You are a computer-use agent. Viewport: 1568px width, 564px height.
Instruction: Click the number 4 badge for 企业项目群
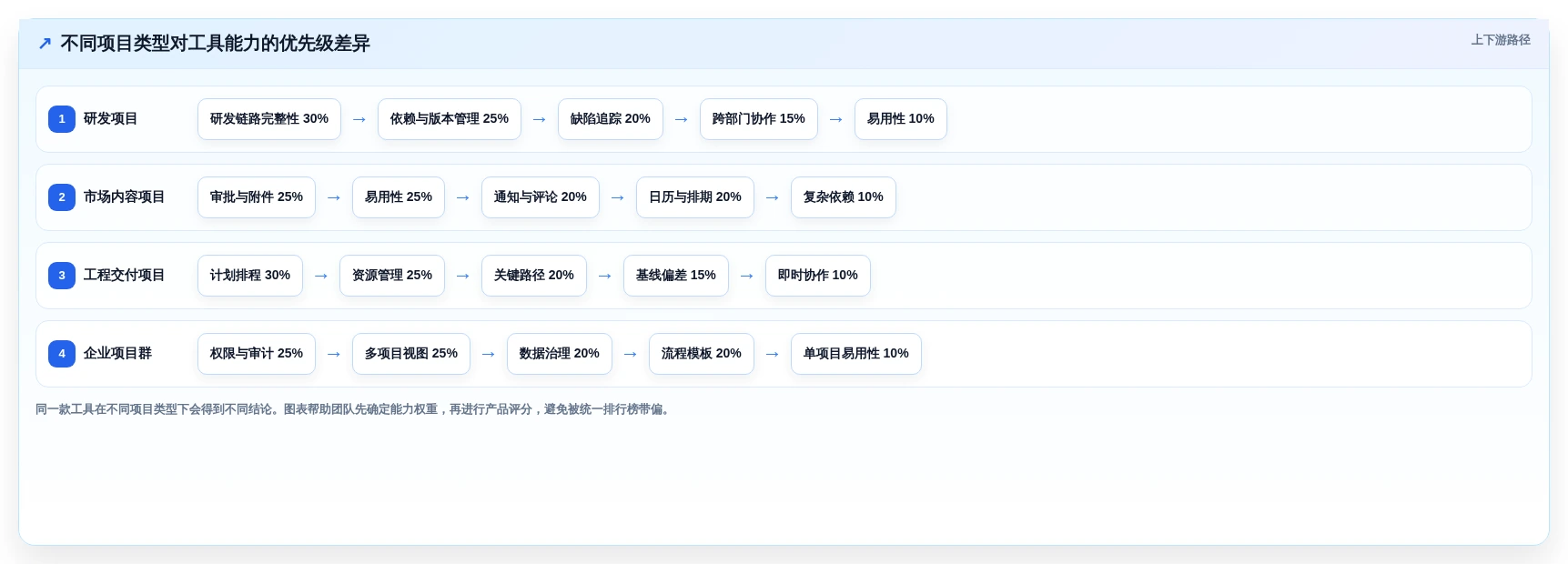click(62, 354)
